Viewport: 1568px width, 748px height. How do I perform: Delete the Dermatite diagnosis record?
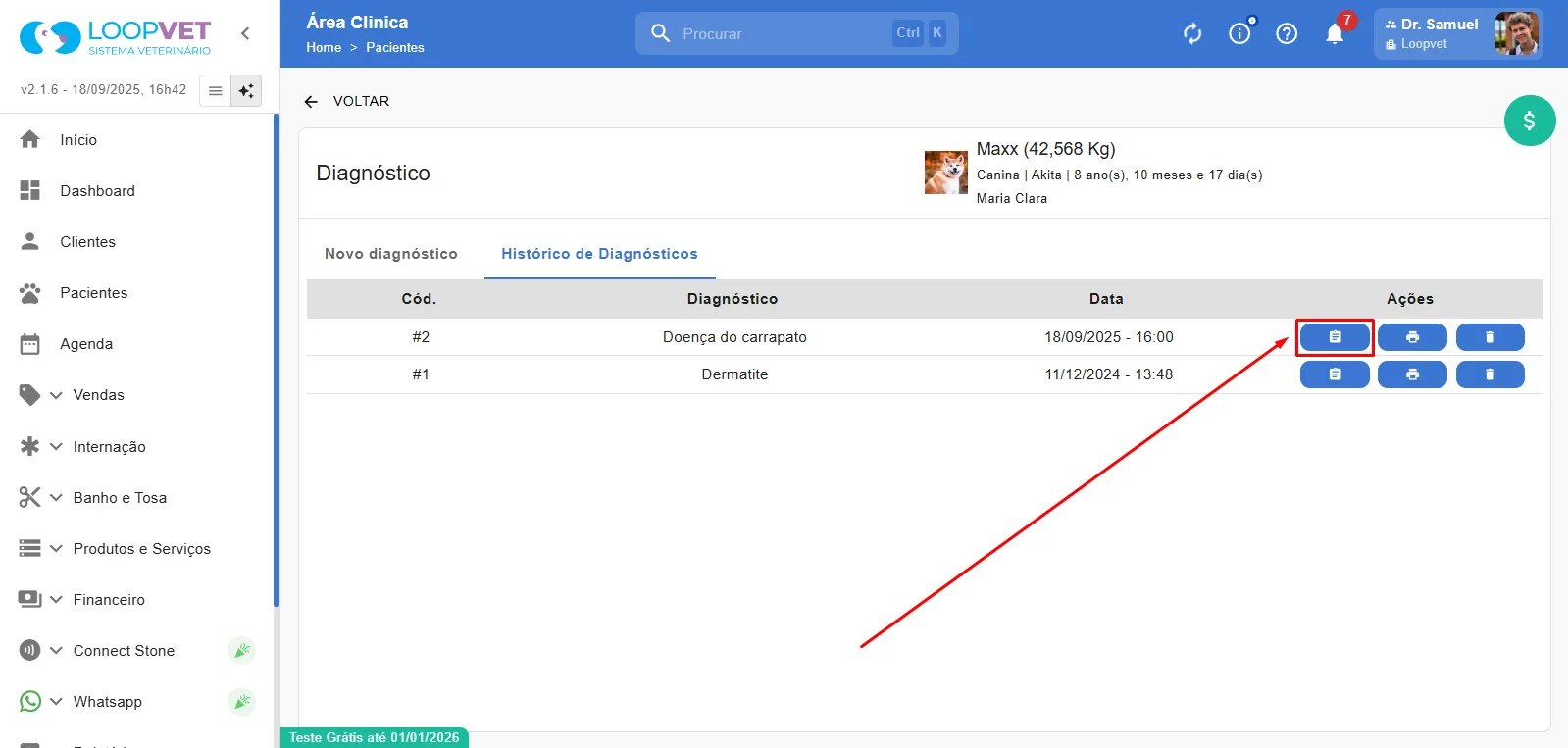point(1490,374)
